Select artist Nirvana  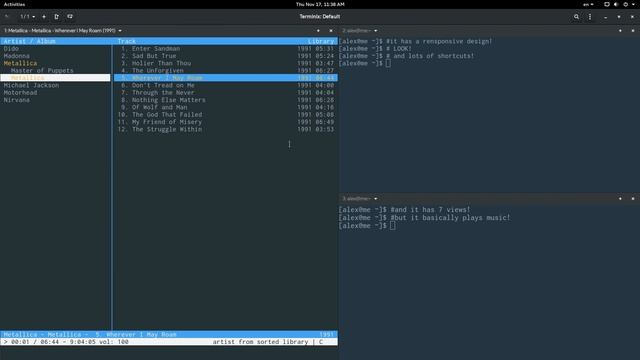point(17,100)
